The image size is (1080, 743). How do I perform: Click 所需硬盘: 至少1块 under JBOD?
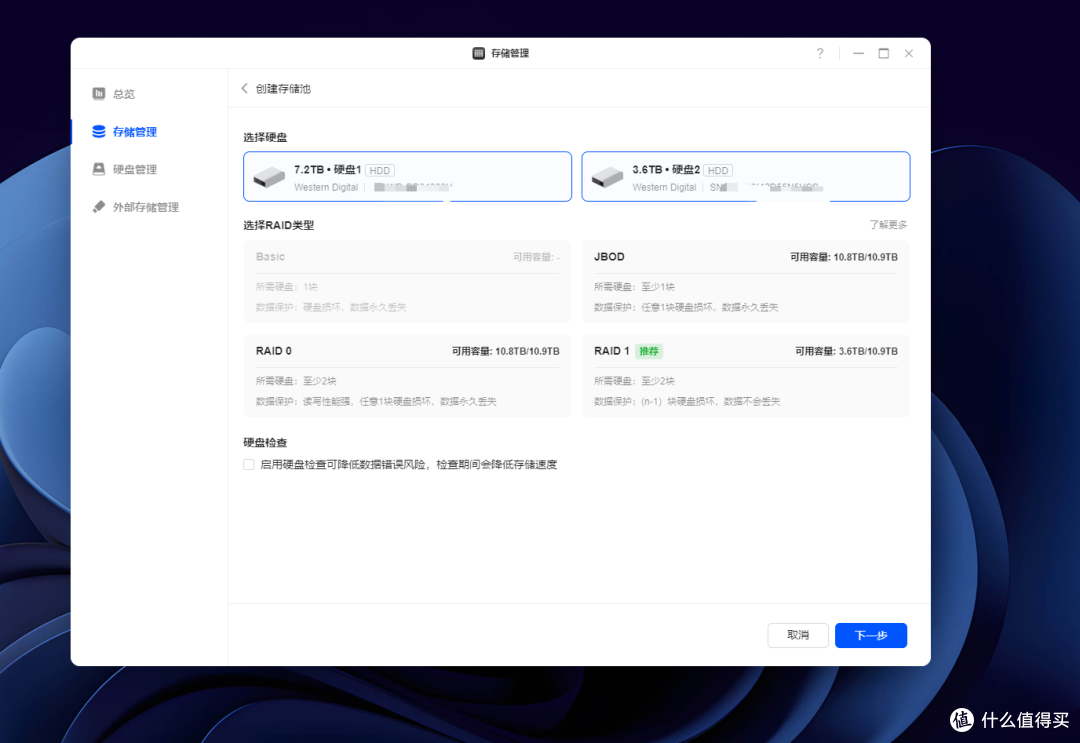[634, 286]
